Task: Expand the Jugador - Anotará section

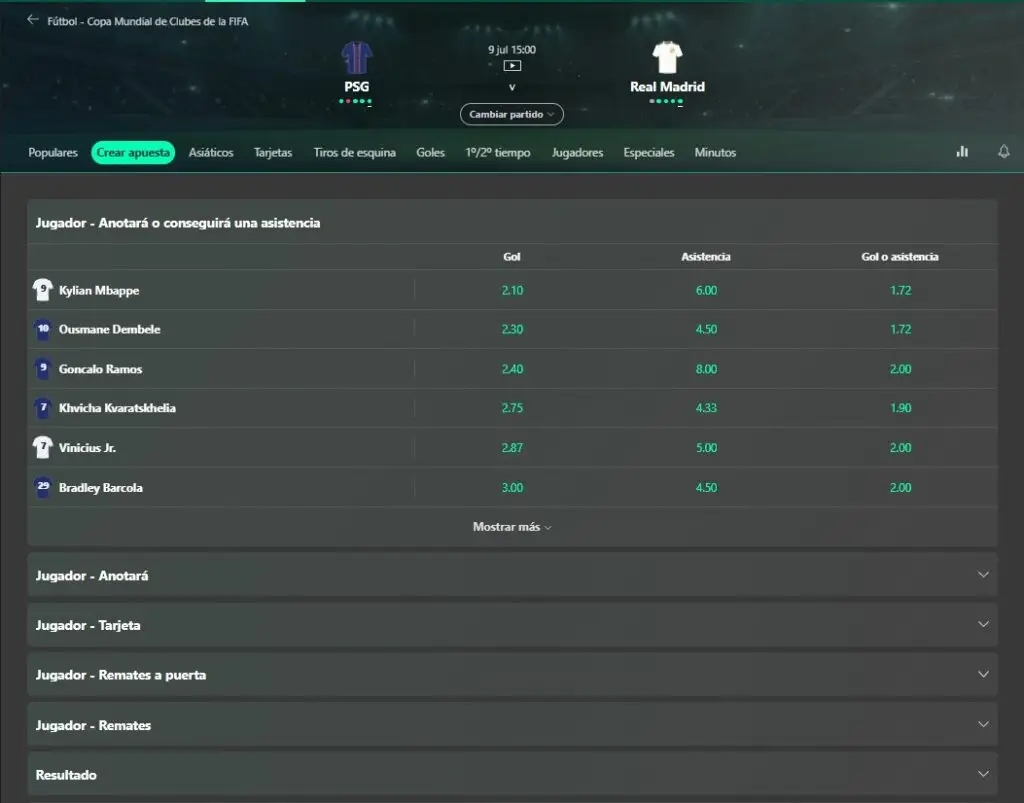Action: [x=512, y=576]
